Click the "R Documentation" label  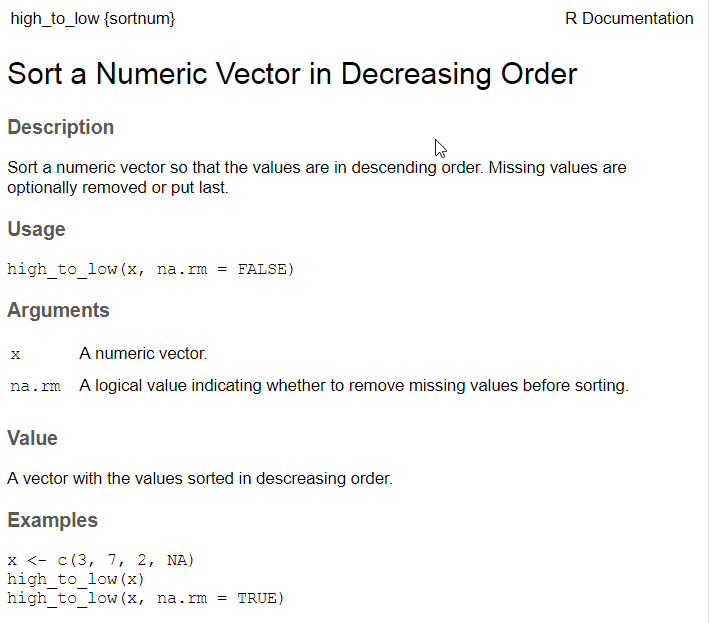[x=629, y=19]
